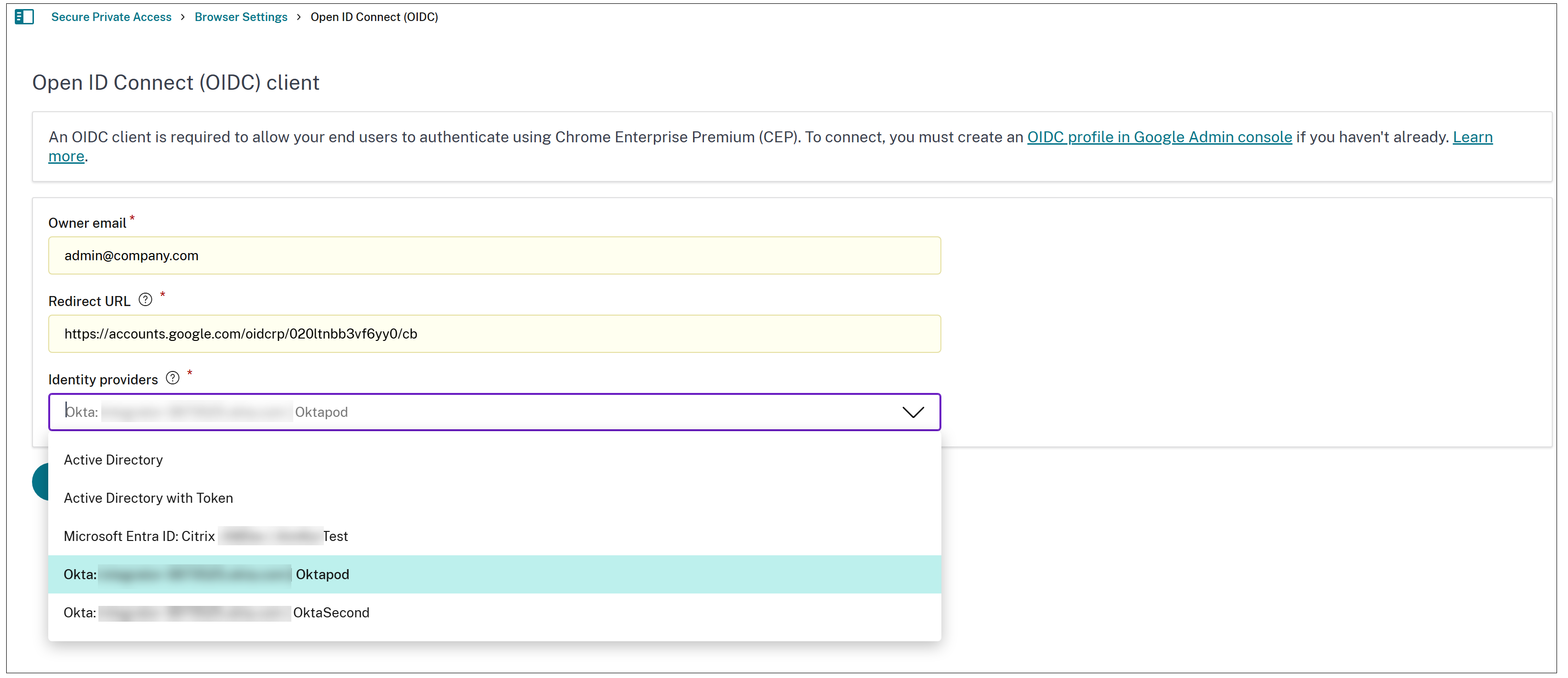Open Identity providers help tooltip icon
1568x678 pixels.
[x=173, y=379]
